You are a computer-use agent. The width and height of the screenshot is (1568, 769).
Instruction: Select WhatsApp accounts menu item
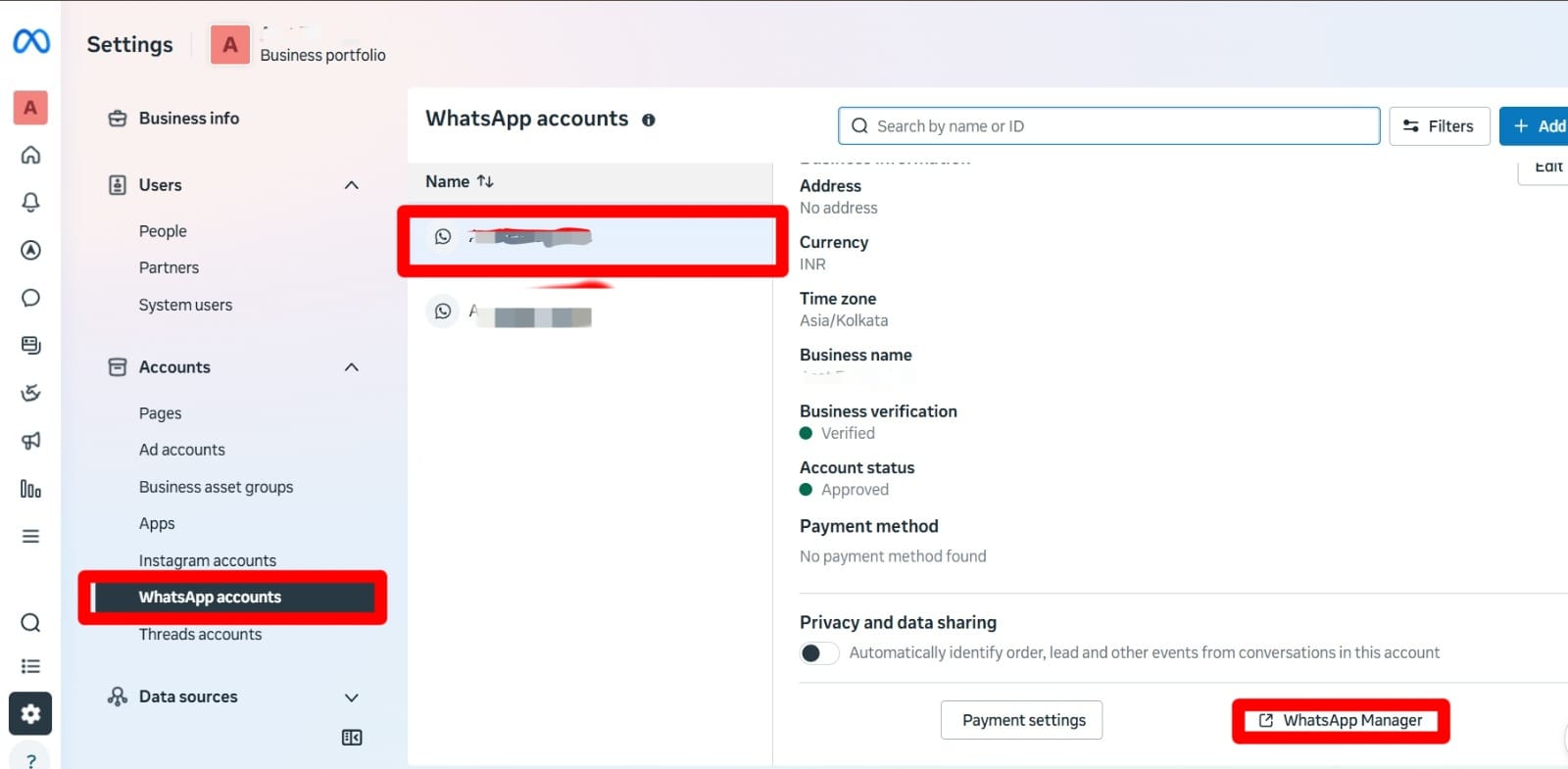click(x=232, y=598)
